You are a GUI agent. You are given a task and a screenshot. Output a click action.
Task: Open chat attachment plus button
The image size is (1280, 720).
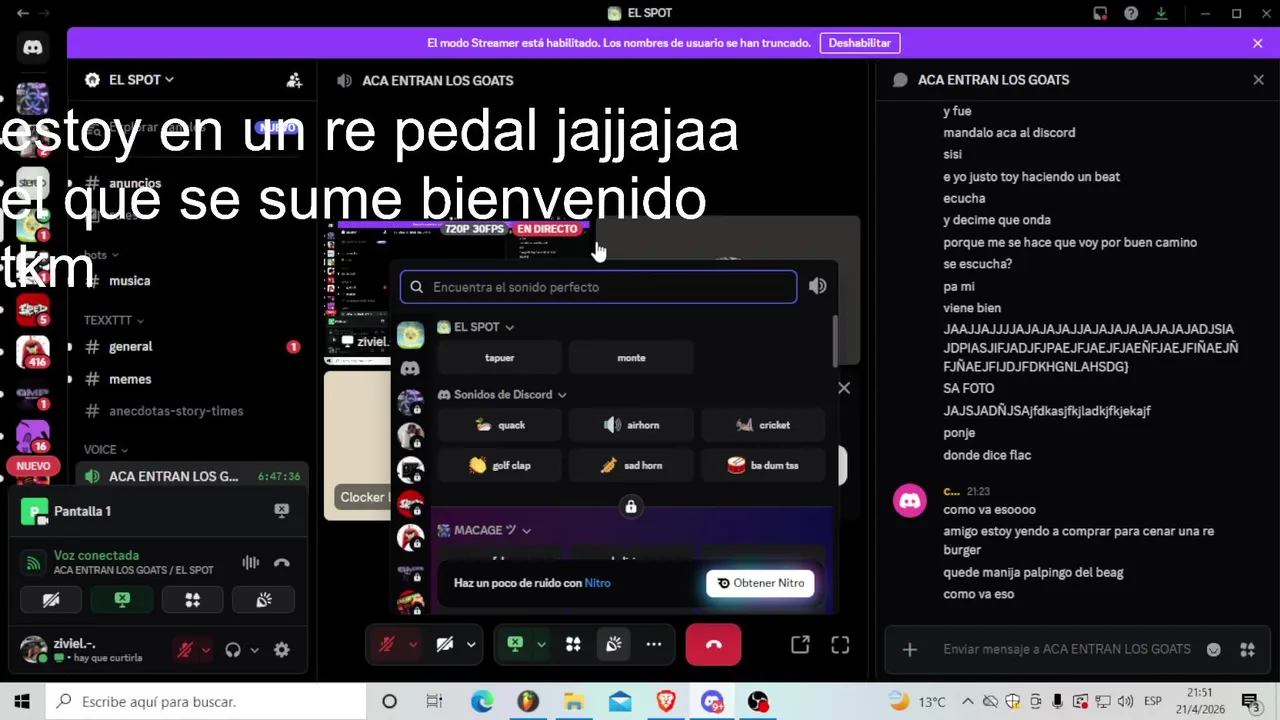(910, 650)
